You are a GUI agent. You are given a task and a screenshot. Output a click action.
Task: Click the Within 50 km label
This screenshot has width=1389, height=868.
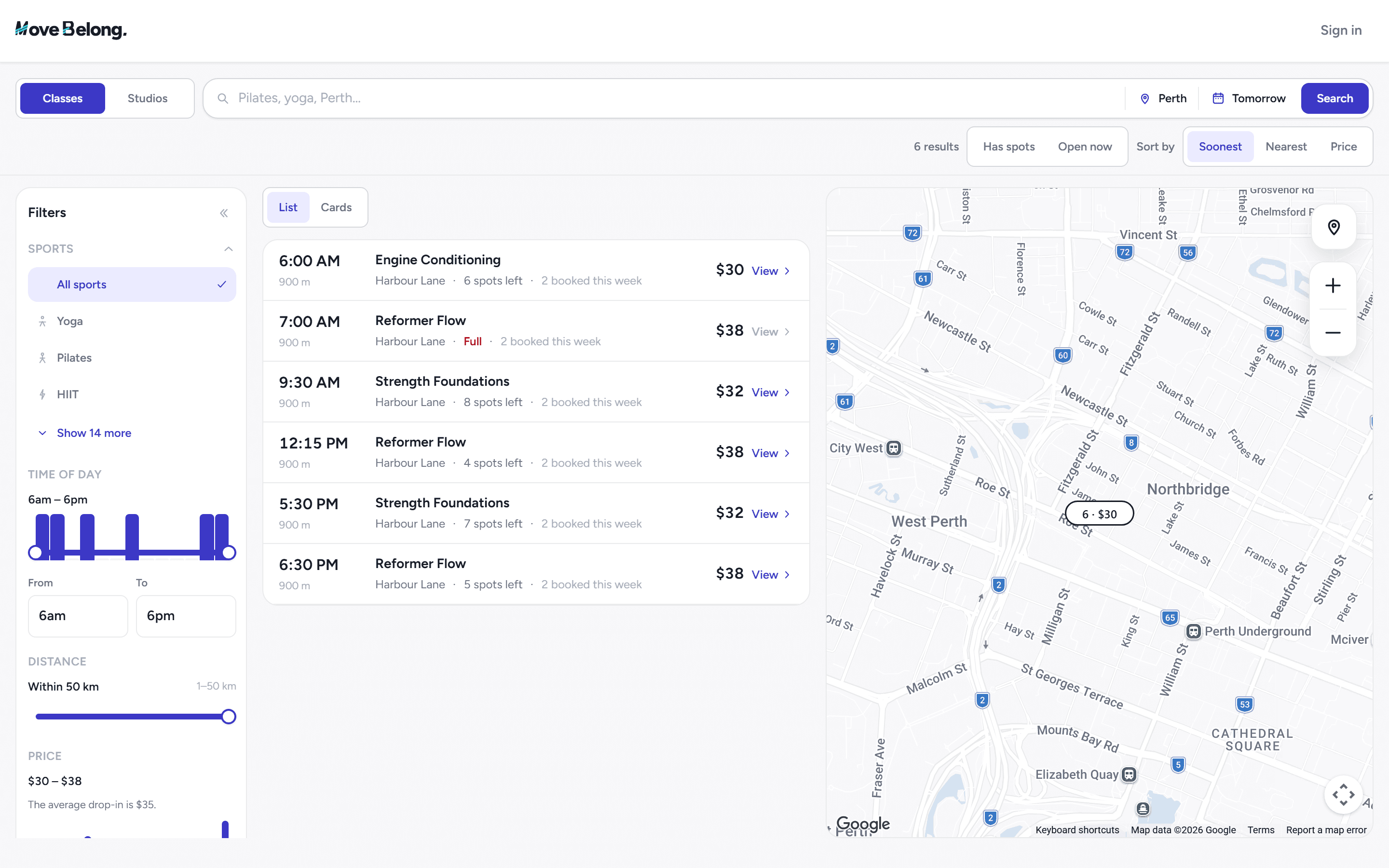[x=63, y=687]
